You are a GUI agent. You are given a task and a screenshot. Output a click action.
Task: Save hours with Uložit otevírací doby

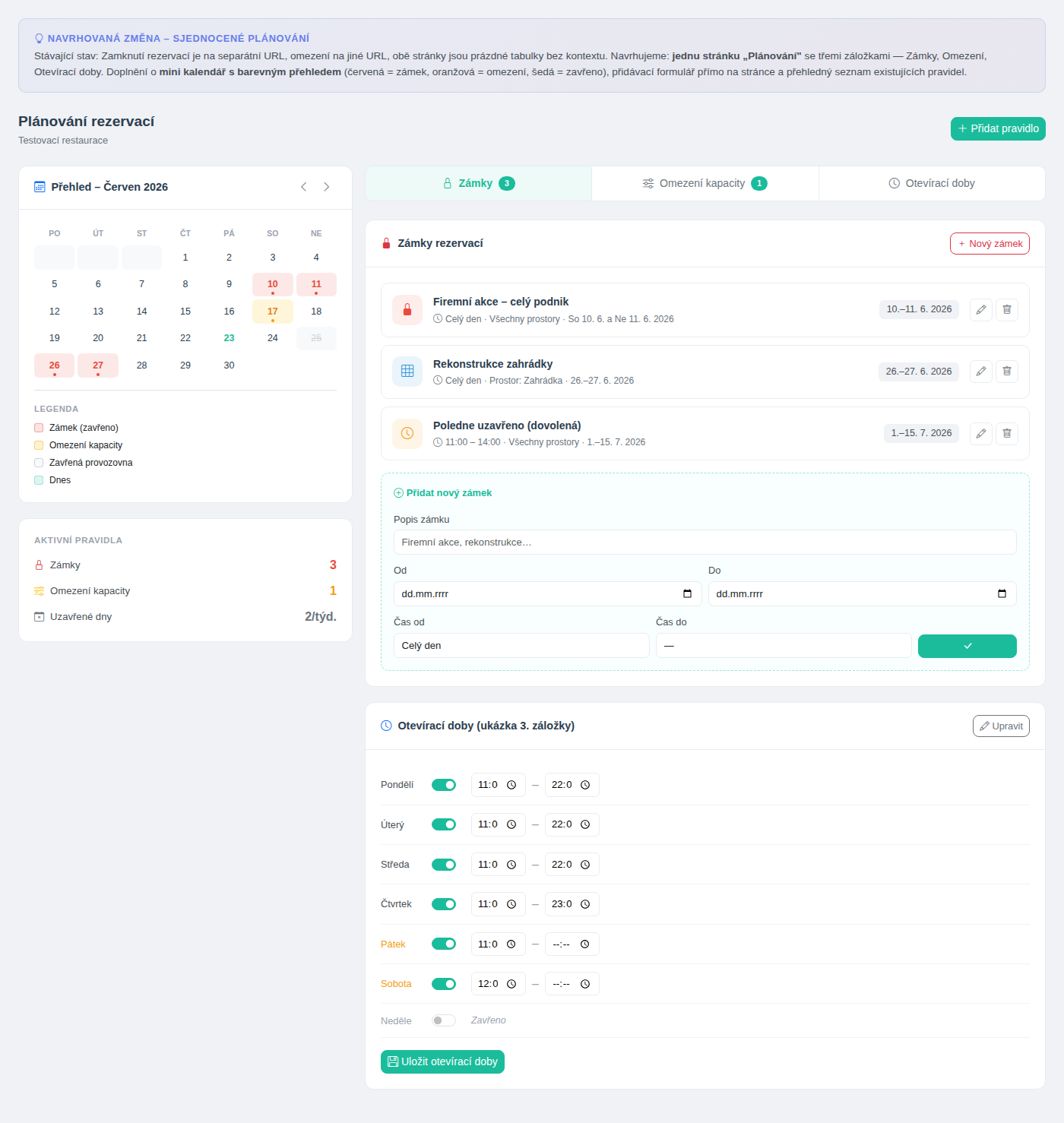[442, 1061]
